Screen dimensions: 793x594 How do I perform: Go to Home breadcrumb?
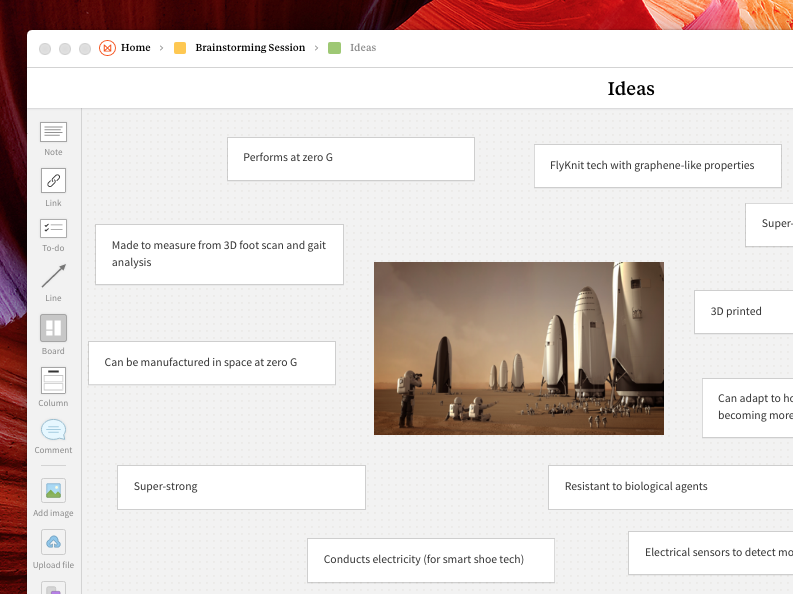pyautogui.click(x=136, y=48)
